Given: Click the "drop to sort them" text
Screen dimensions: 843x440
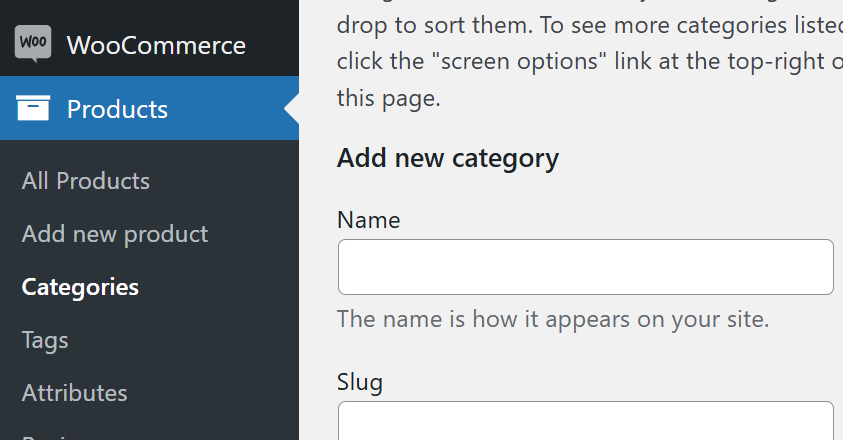Looking at the screenshot, I should [420, 22].
